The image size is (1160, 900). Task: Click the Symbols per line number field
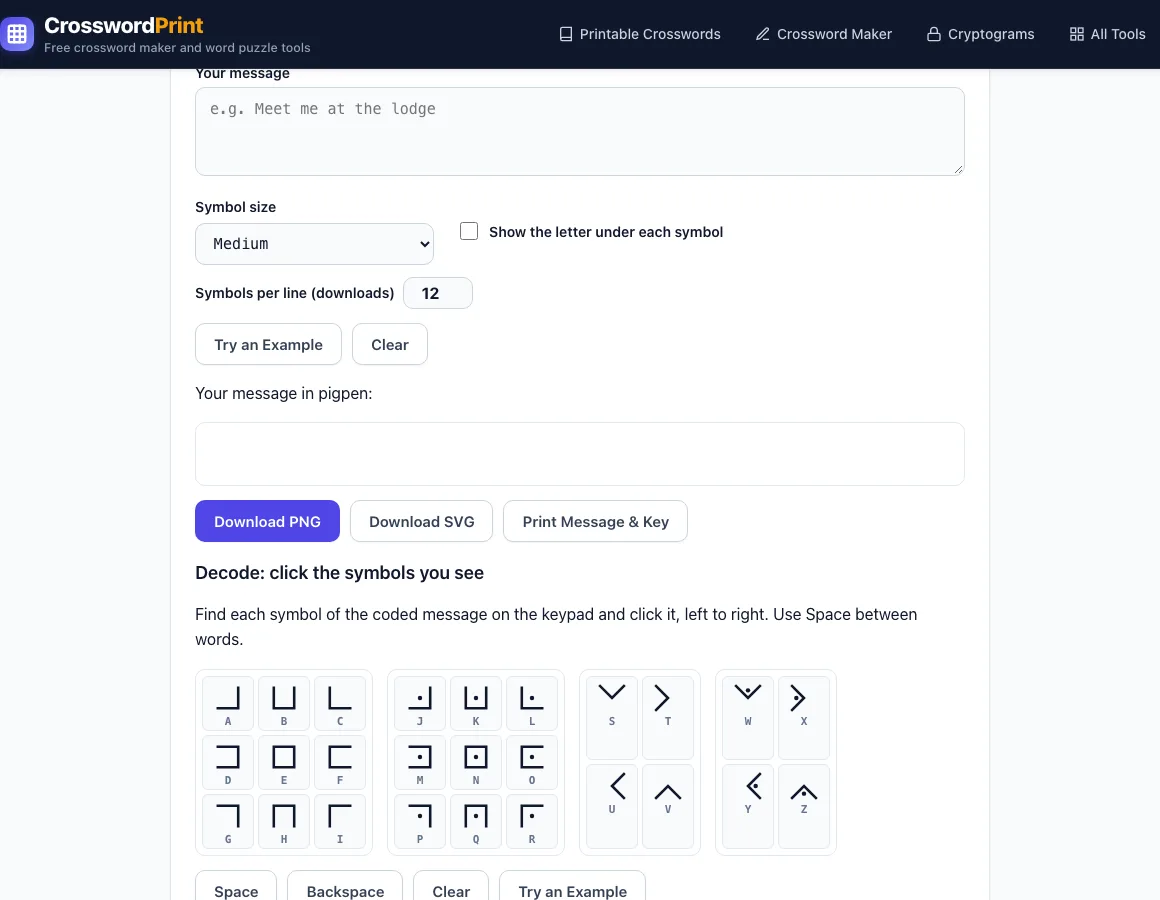(438, 293)
